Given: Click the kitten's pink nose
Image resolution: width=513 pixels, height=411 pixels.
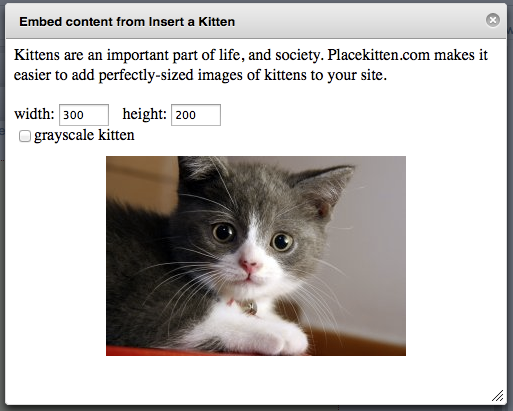Looking at the screenshot, I should [x=249, y=265].
